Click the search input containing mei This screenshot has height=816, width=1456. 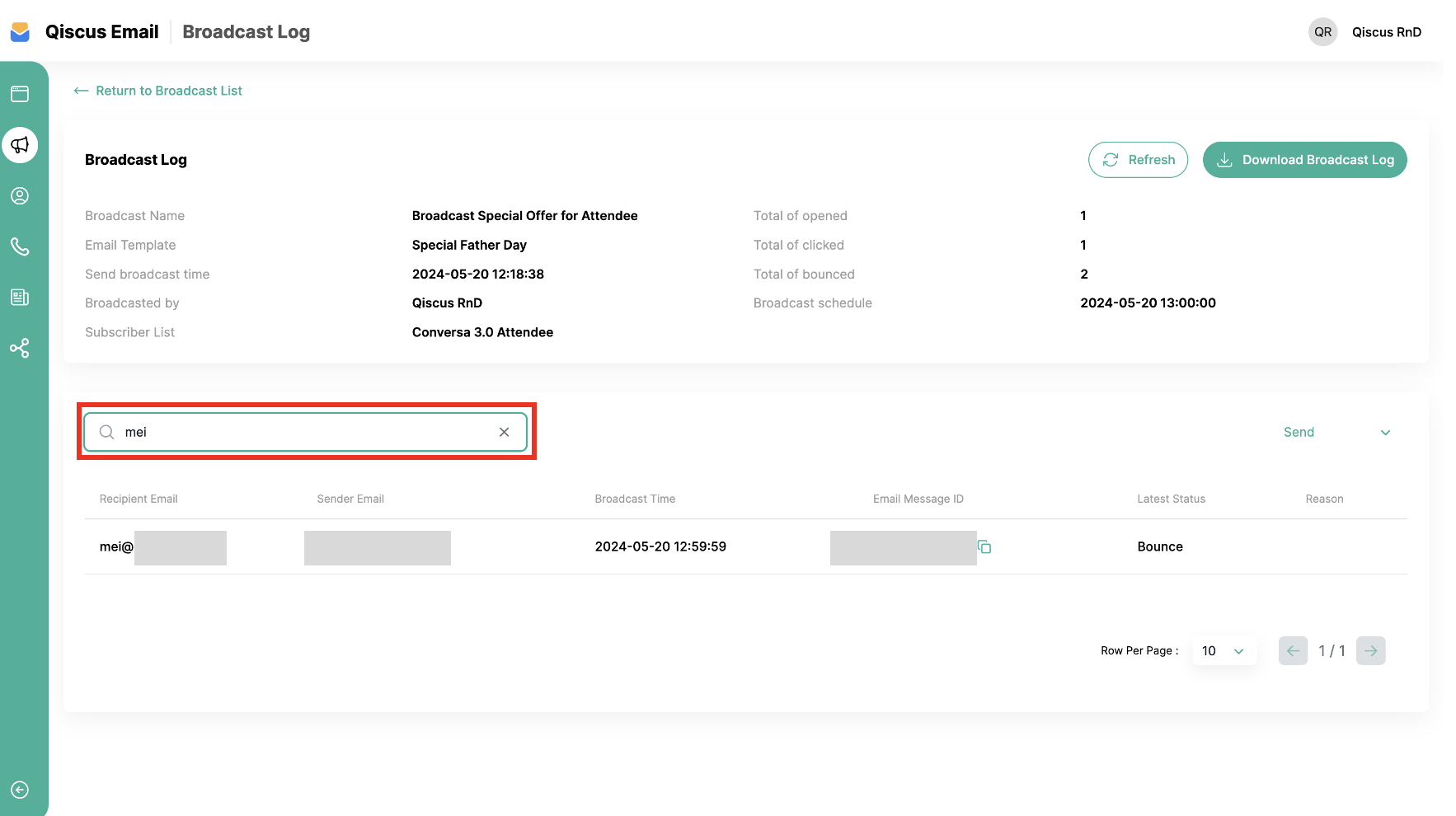pyautogui.click(x=305, y=432)
